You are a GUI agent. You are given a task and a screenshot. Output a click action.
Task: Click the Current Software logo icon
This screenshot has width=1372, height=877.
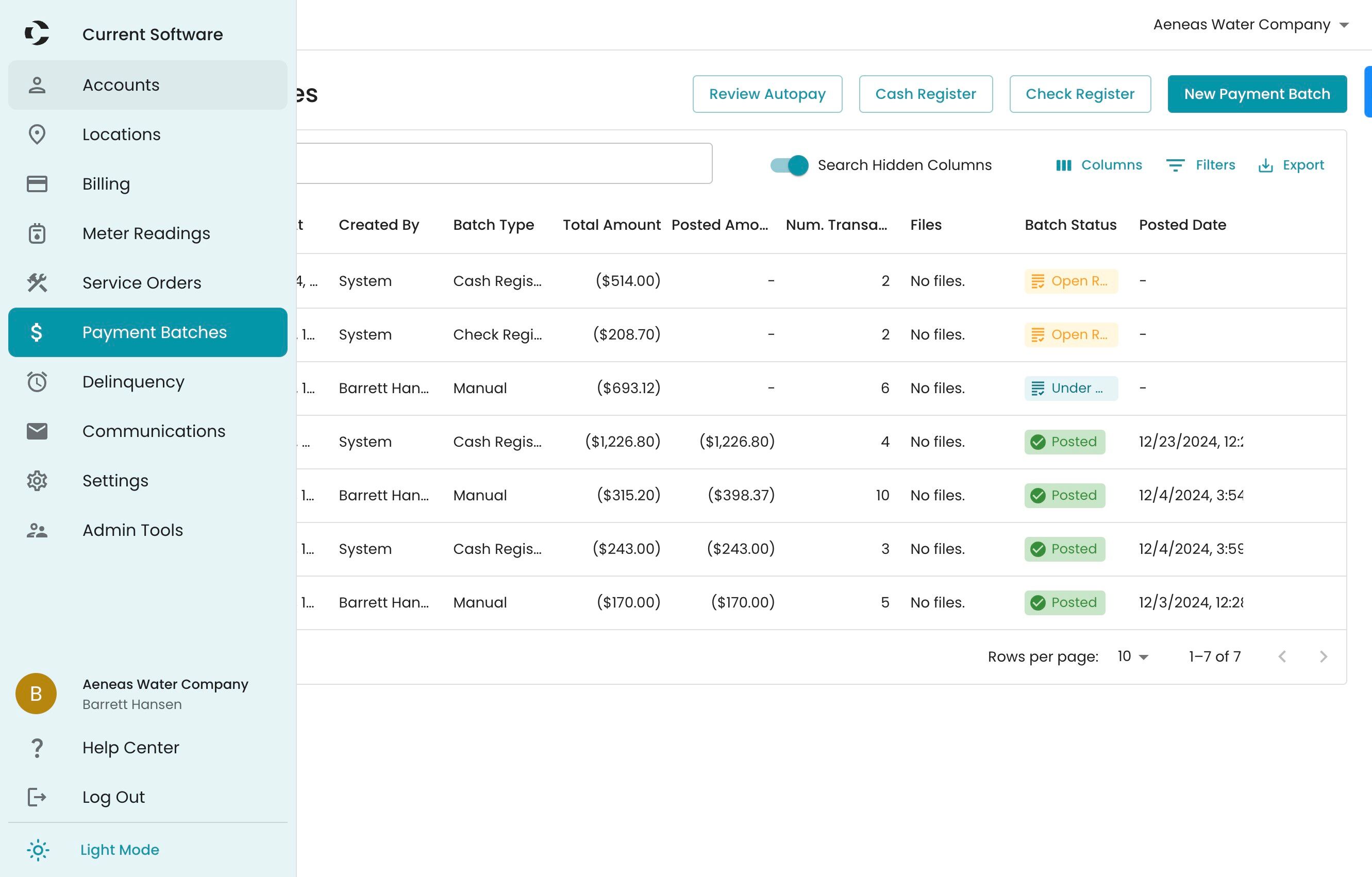click(x=37, y=33)
